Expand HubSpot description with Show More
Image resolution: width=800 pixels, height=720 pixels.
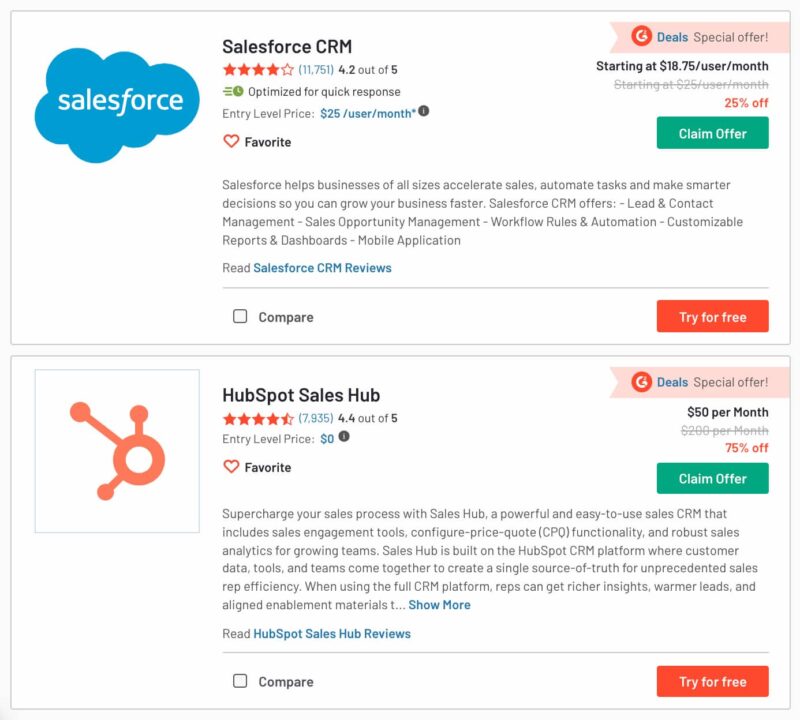click(x=439, y=605)
